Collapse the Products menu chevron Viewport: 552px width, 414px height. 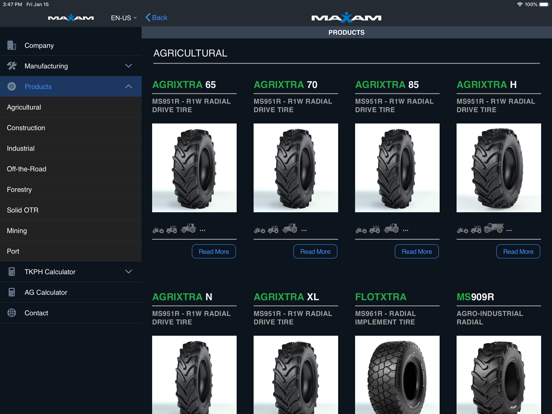128,86
